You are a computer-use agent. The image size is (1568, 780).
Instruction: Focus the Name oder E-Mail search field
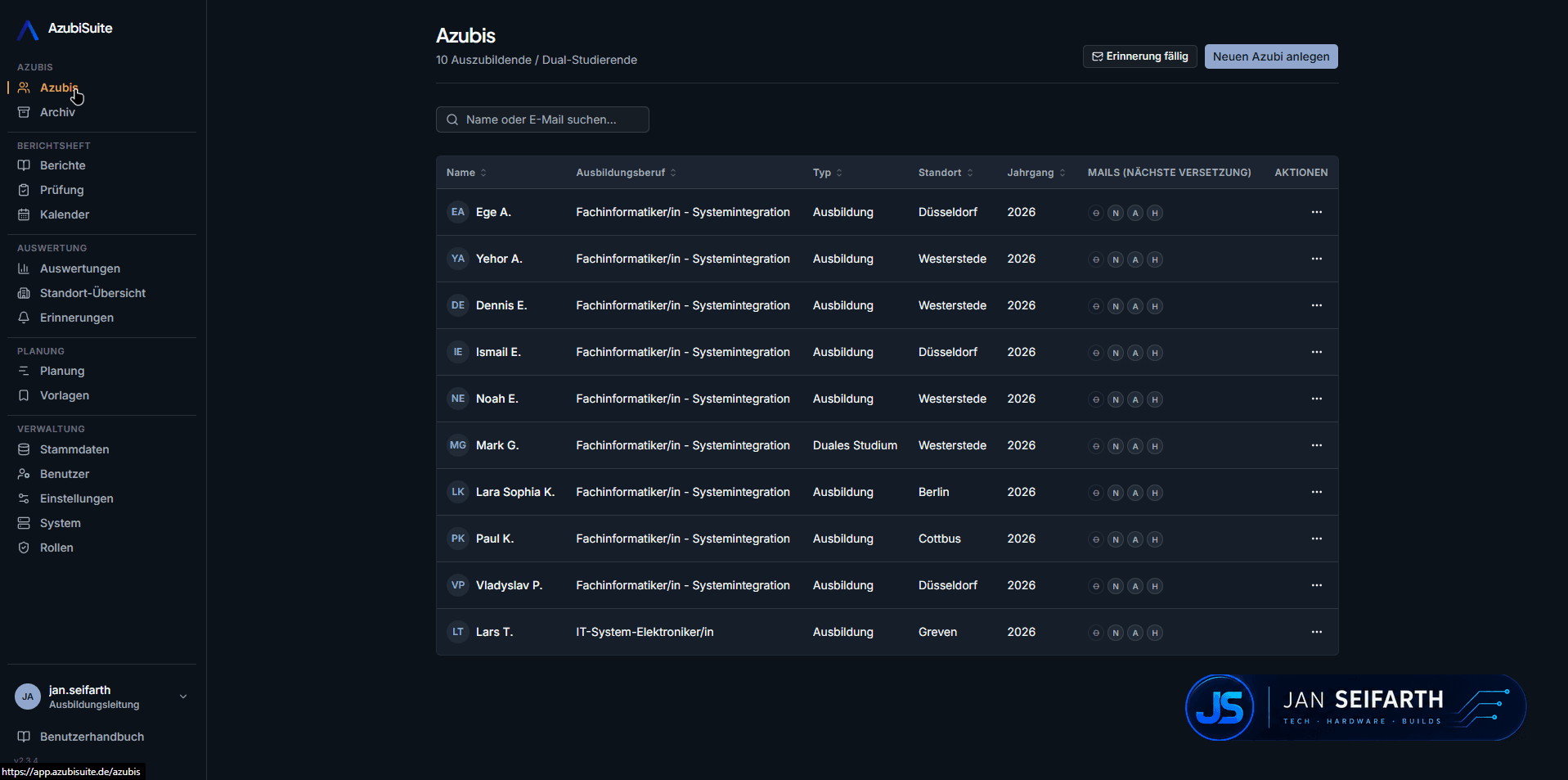coord(542,119)
